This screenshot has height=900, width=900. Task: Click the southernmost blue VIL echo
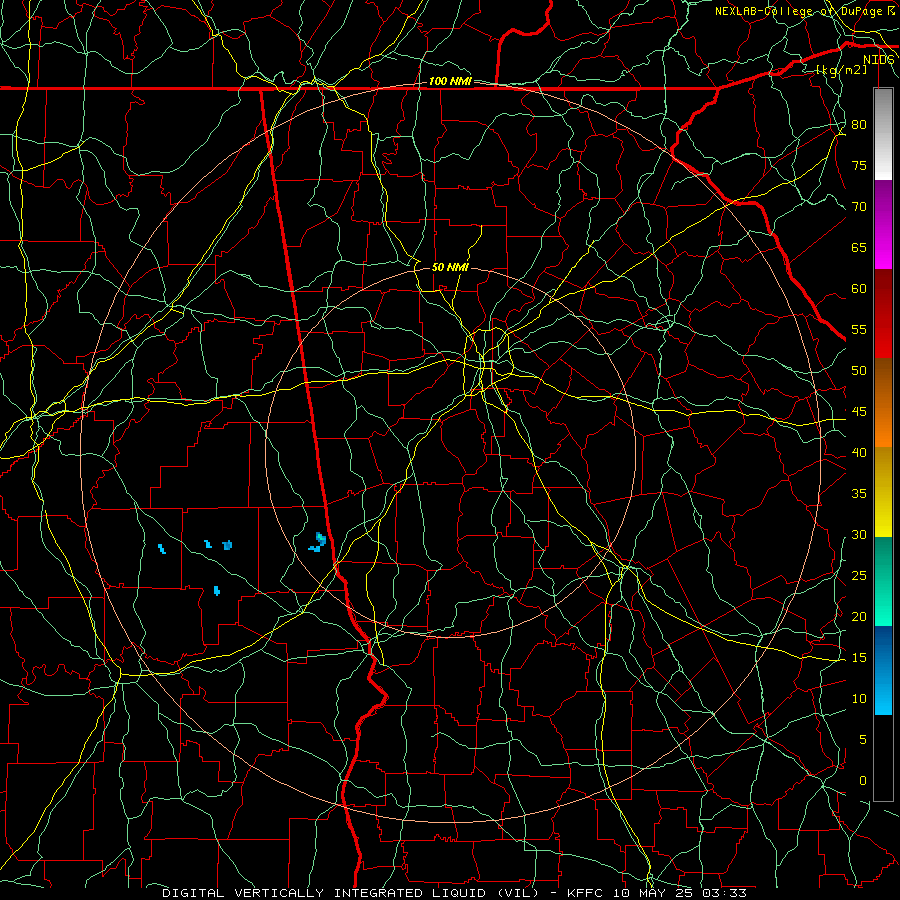(x=216, y=591)
